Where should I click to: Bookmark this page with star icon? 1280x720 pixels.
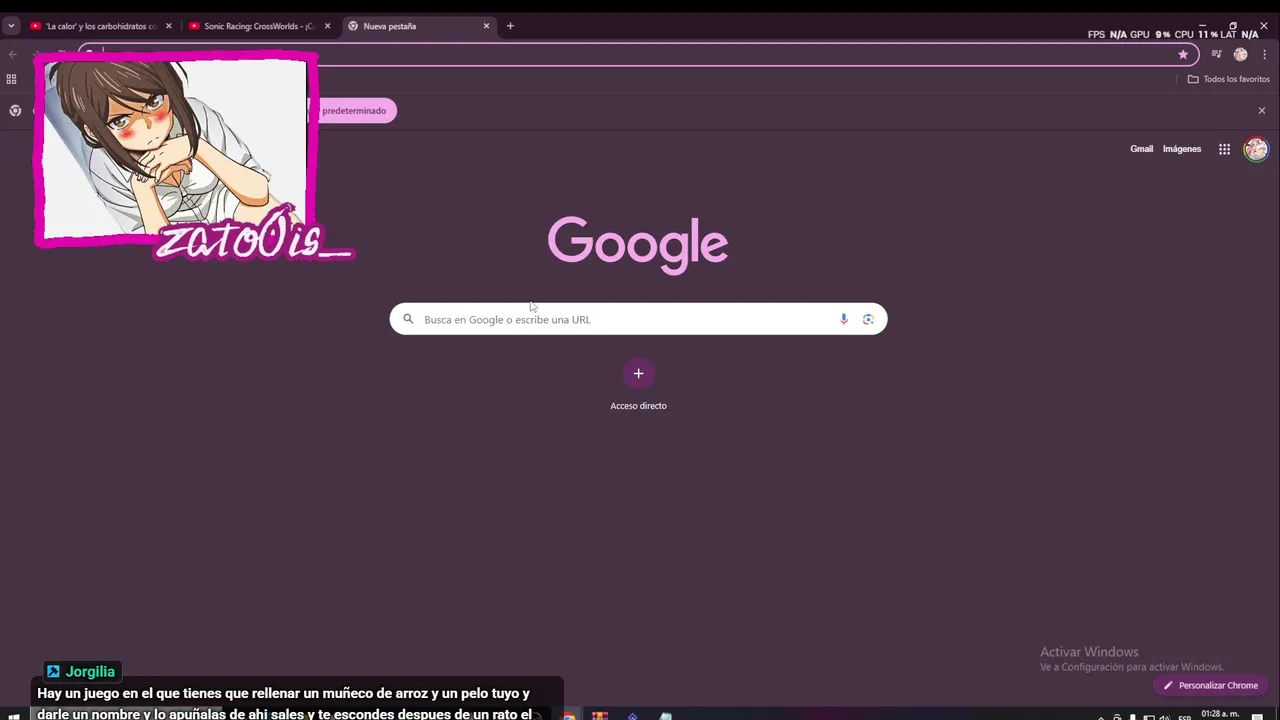[1183, 55]
